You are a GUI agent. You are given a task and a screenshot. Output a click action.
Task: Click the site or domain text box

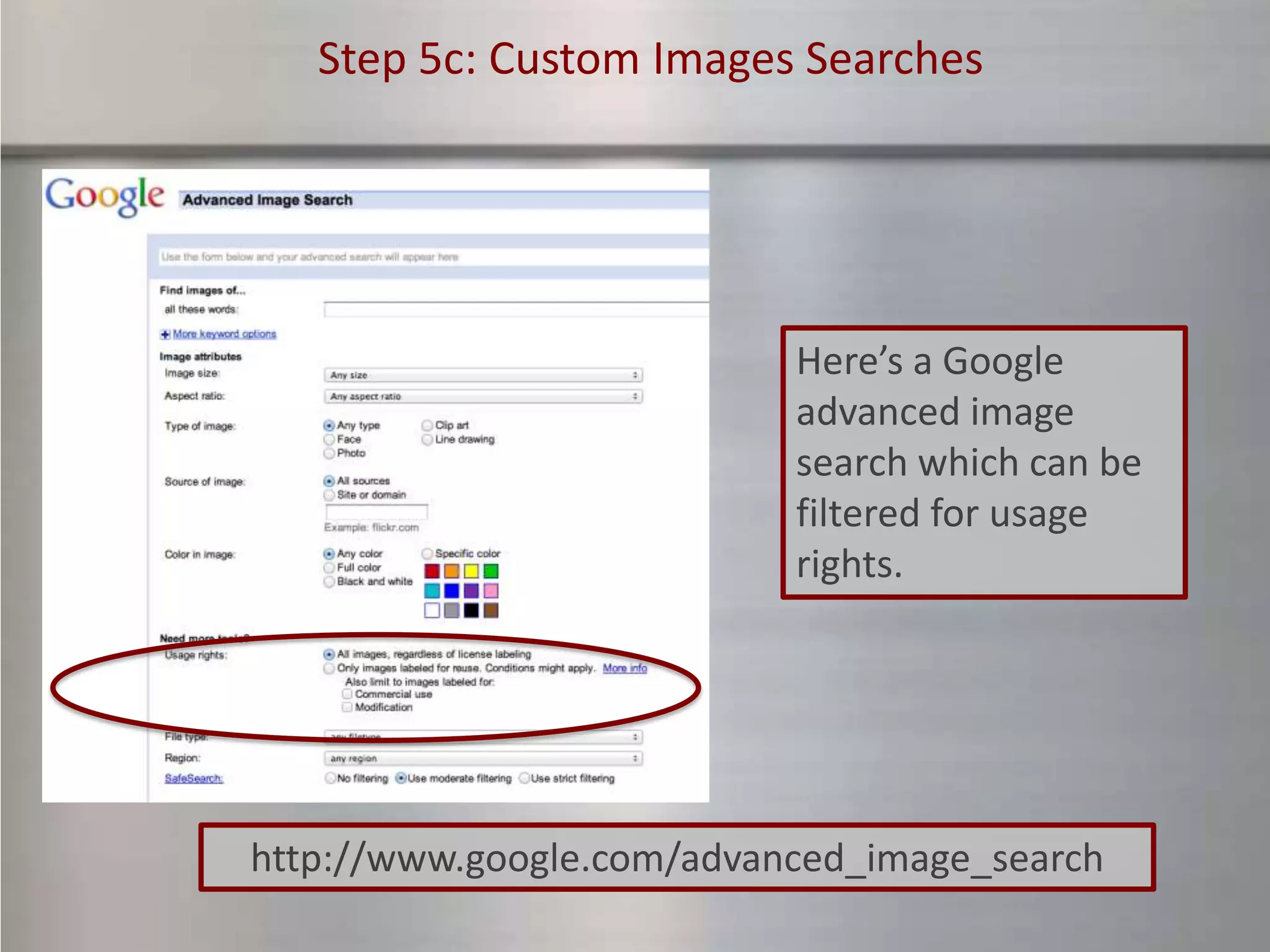[x=376, y=512]
